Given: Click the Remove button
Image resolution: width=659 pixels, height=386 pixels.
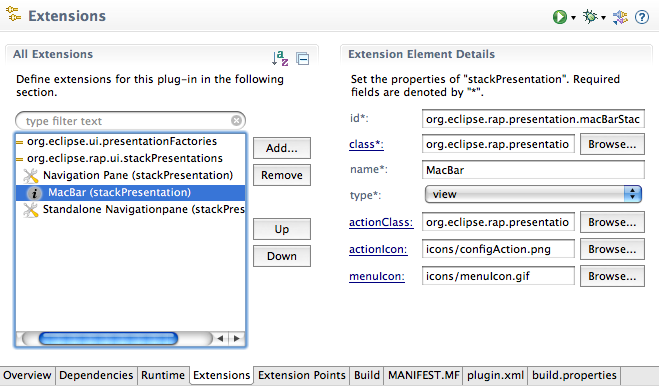Looking at the screenshot, I should [282, 175].
